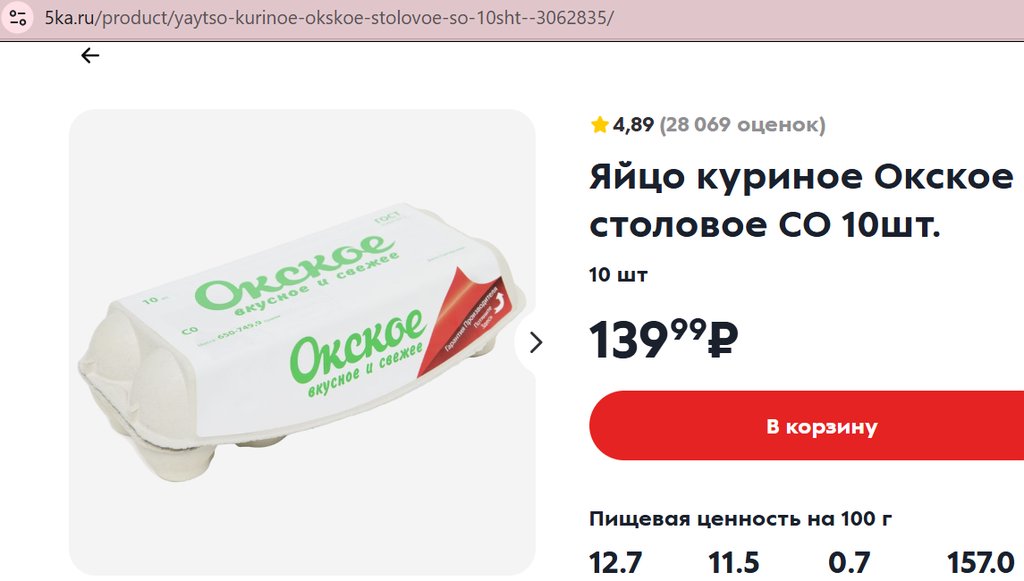Show next product photo with chevron
Screen dimensions: 1024x581
pyautogui.click(x=536, y=342)
